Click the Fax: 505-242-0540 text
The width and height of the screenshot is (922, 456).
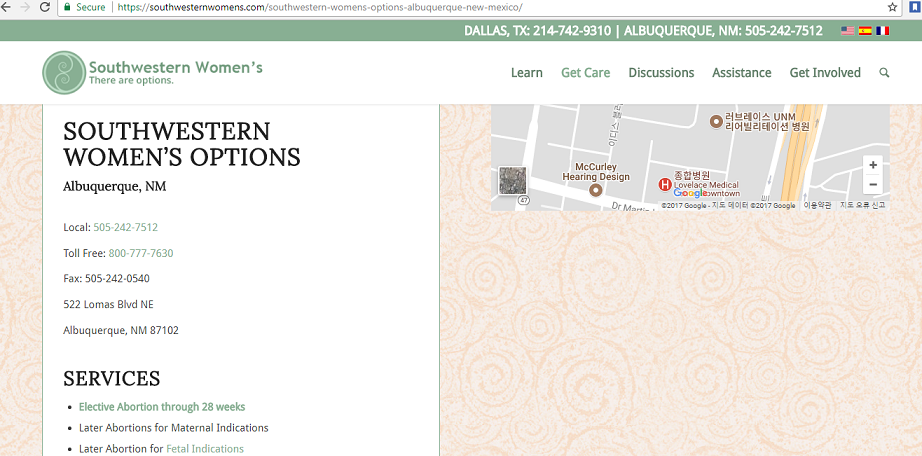pos(106,278)
